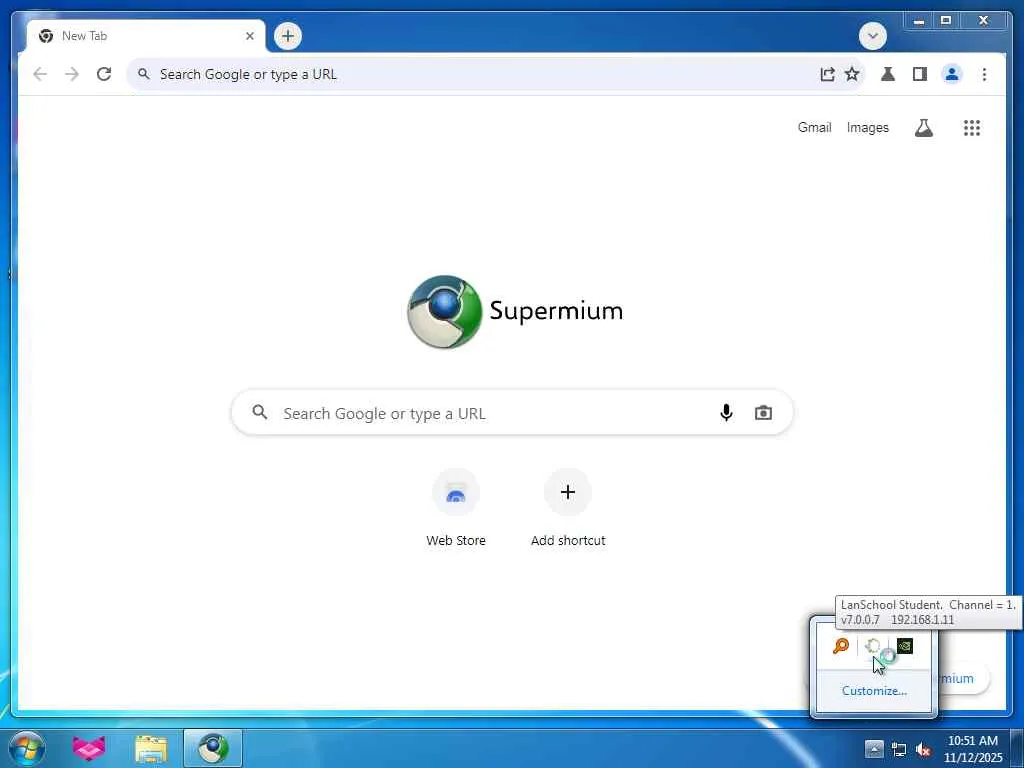Close the New Tab tab
Viewport: 1024px width, 768px height.
(x=249, y=36)
